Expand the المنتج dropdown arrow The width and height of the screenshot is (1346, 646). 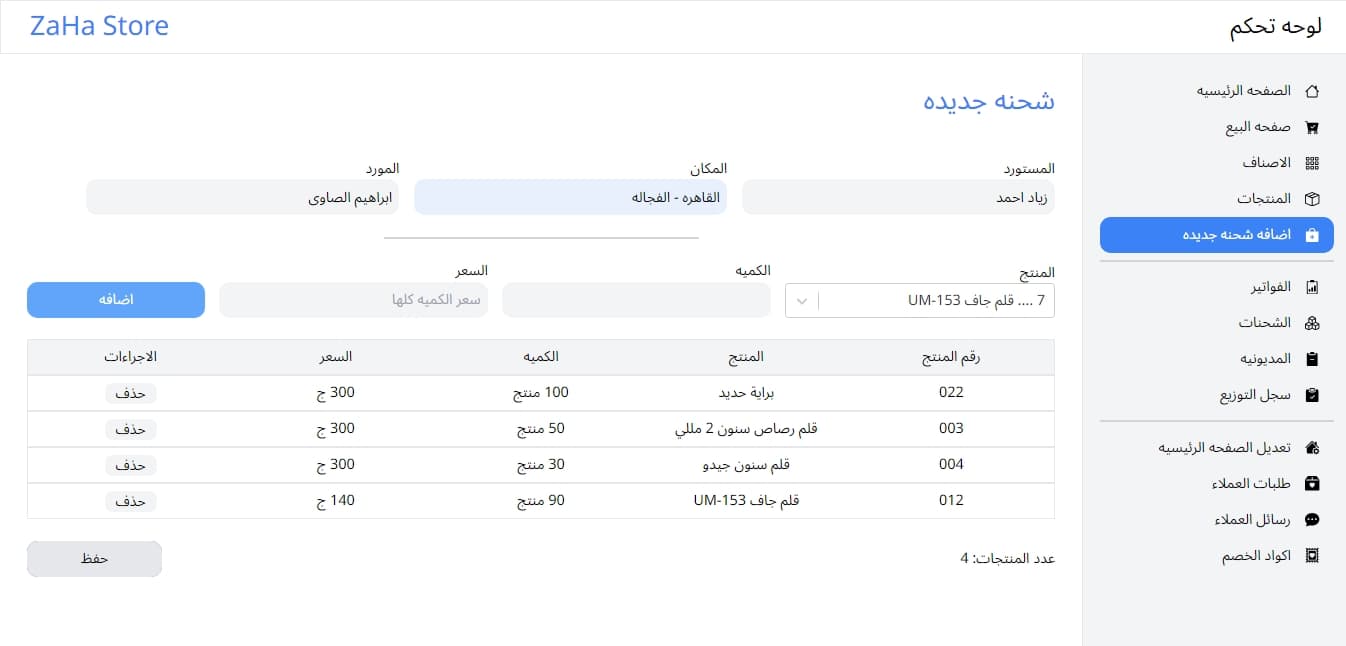(803, 301)
